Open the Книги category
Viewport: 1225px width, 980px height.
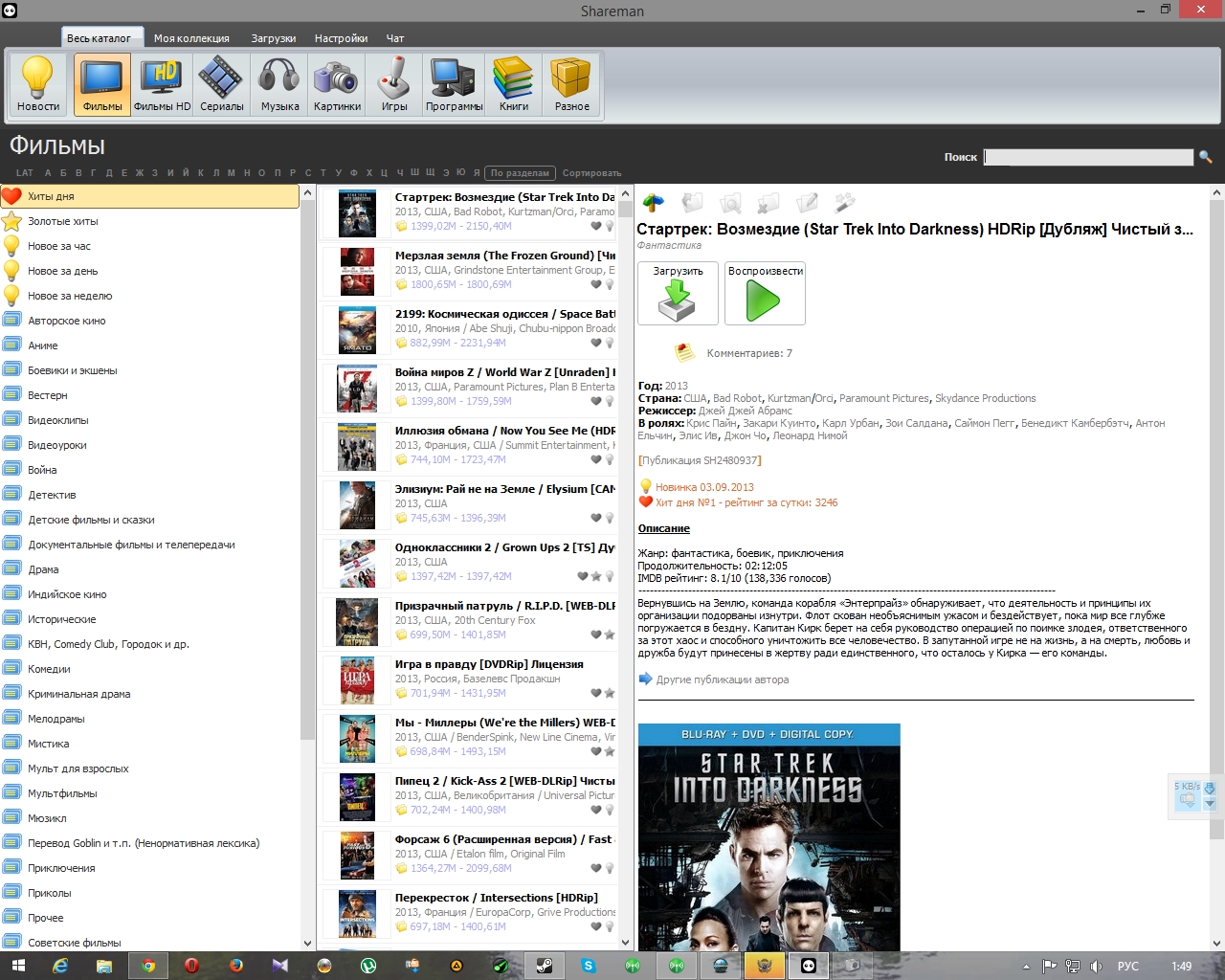coord(514,84)
